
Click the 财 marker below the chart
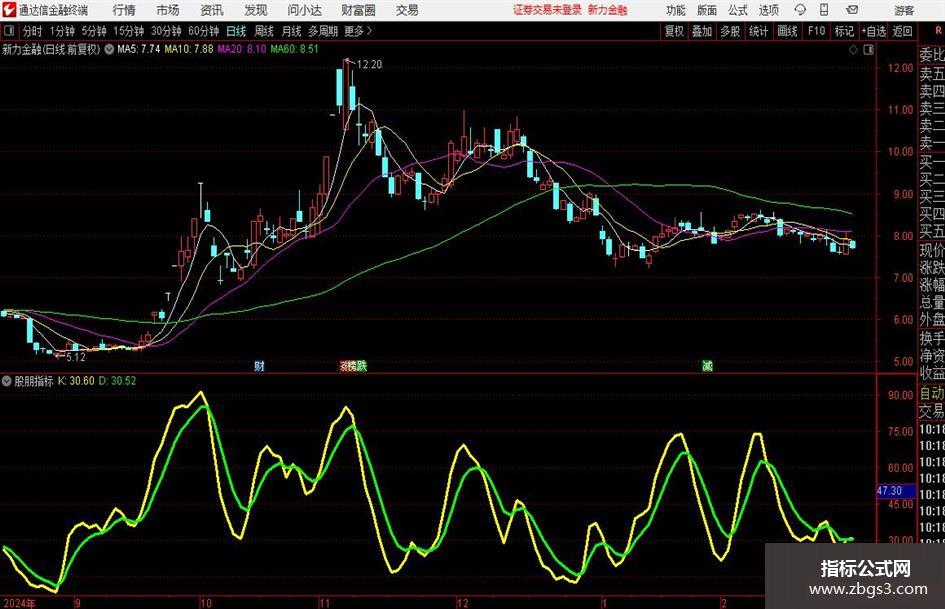click(x=259, y=365)
